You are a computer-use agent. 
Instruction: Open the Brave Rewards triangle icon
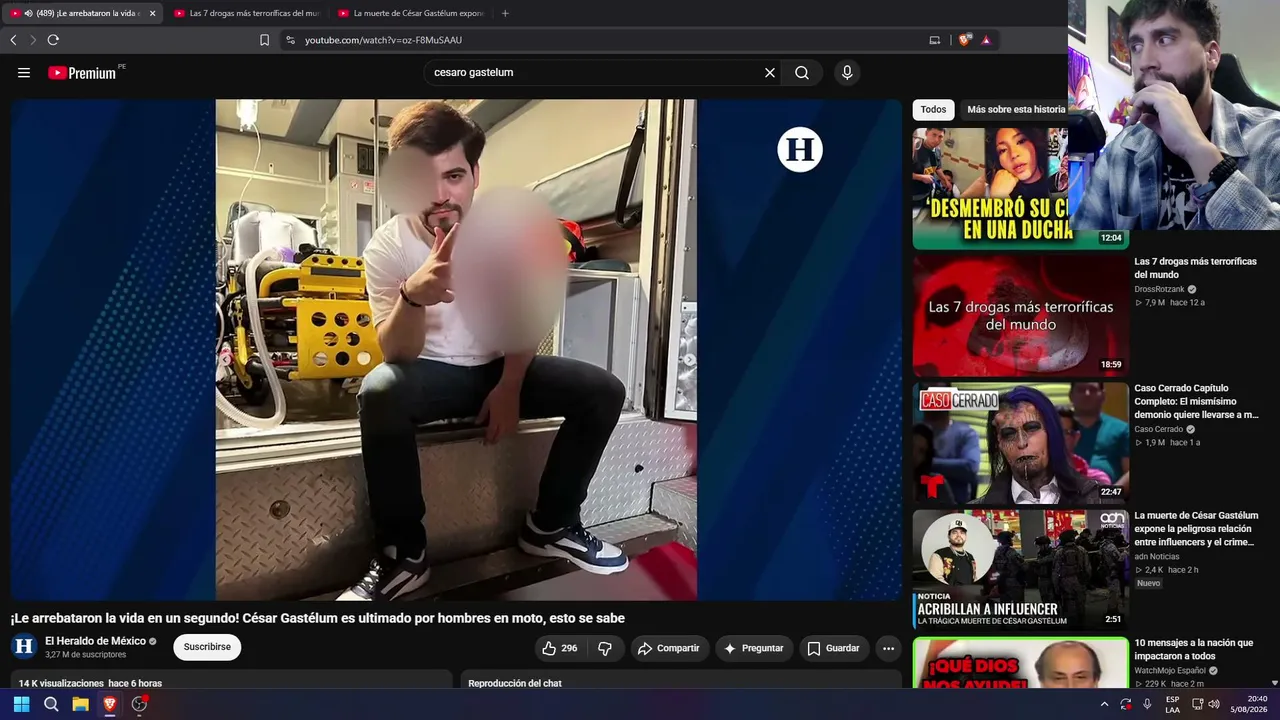coord(986,40)
